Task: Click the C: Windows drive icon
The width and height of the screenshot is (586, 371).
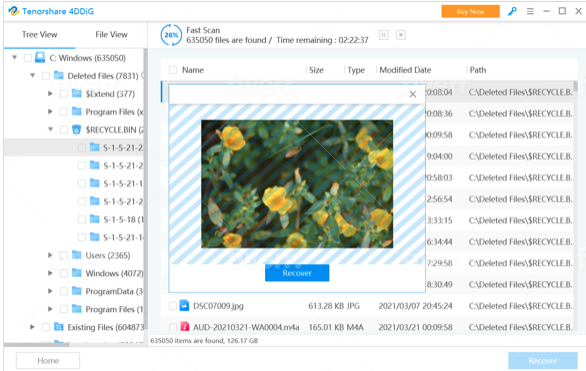Action: (x=40, y=58)
